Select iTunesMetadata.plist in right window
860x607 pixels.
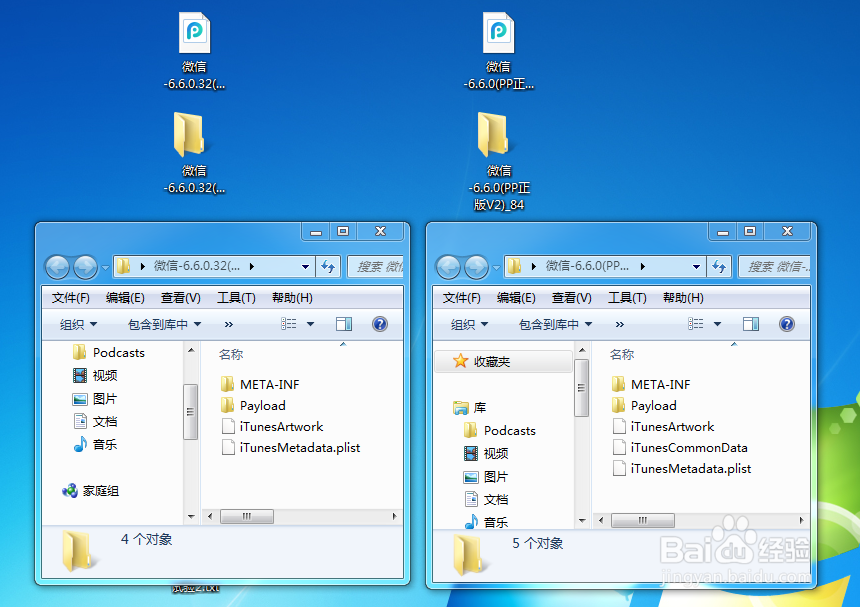pyautogui.click(x=682, y=468)
